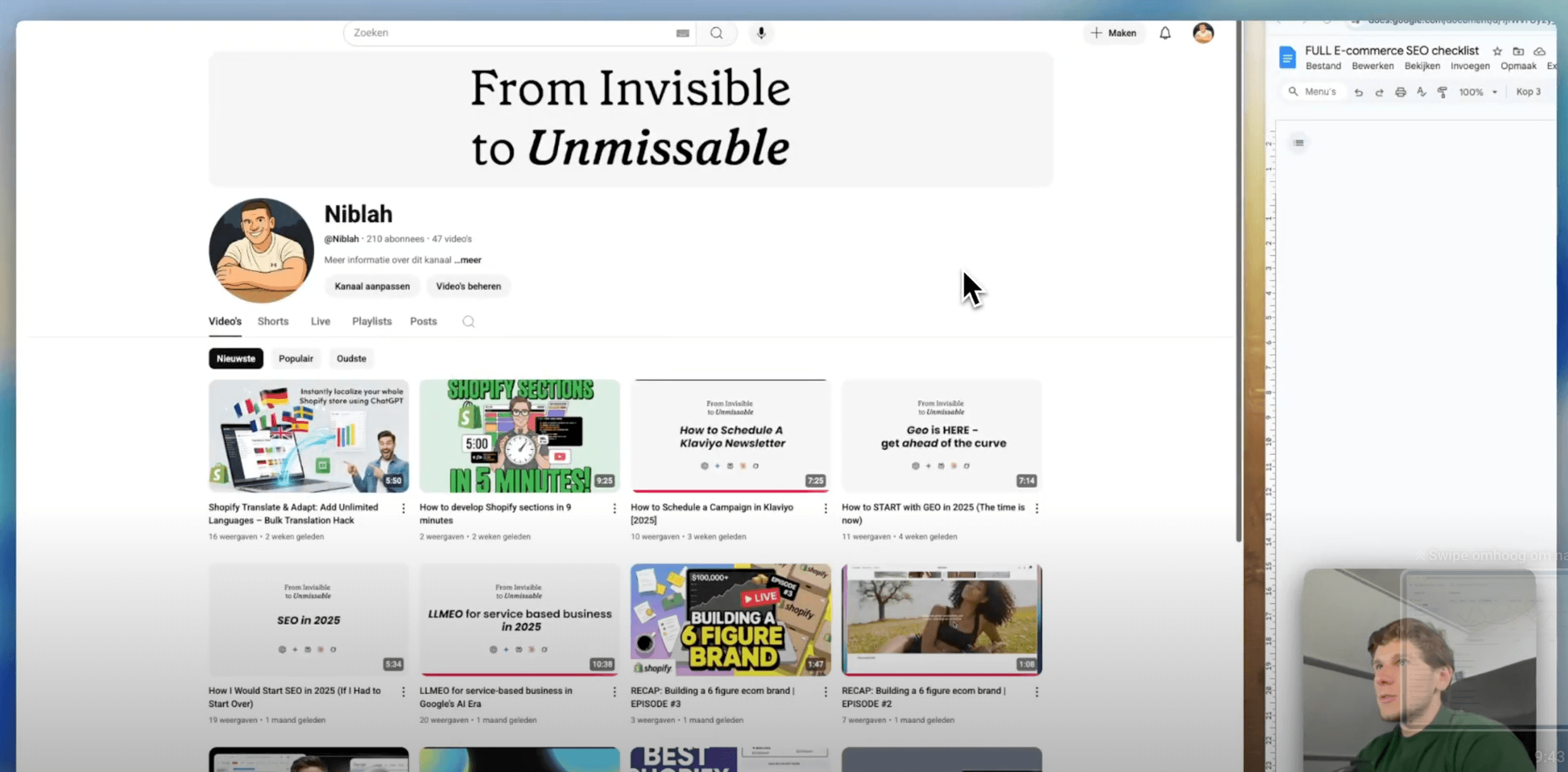Open options for LLMEO for service-based business video
1568x772 pixels.
point(614,692)
